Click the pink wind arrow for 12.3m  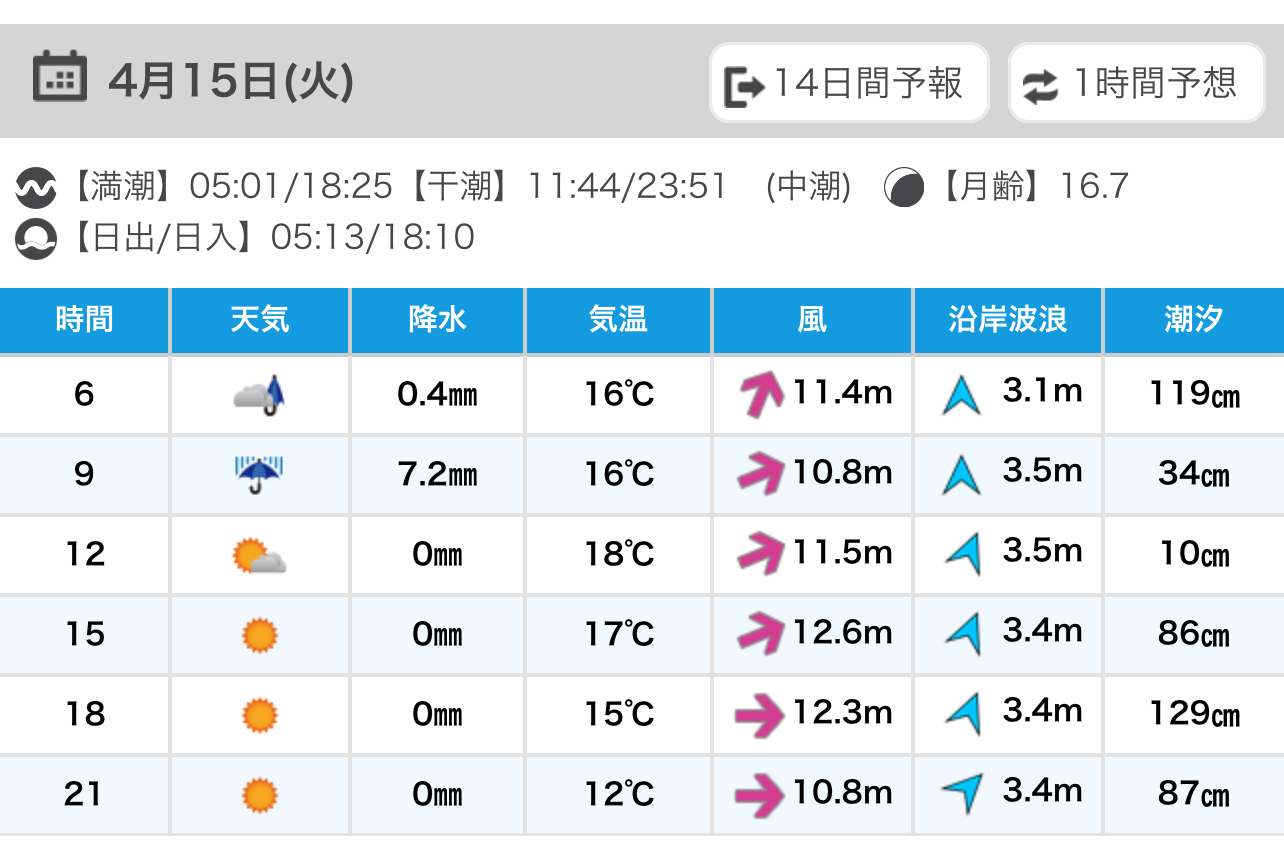[x=760, y=714]
